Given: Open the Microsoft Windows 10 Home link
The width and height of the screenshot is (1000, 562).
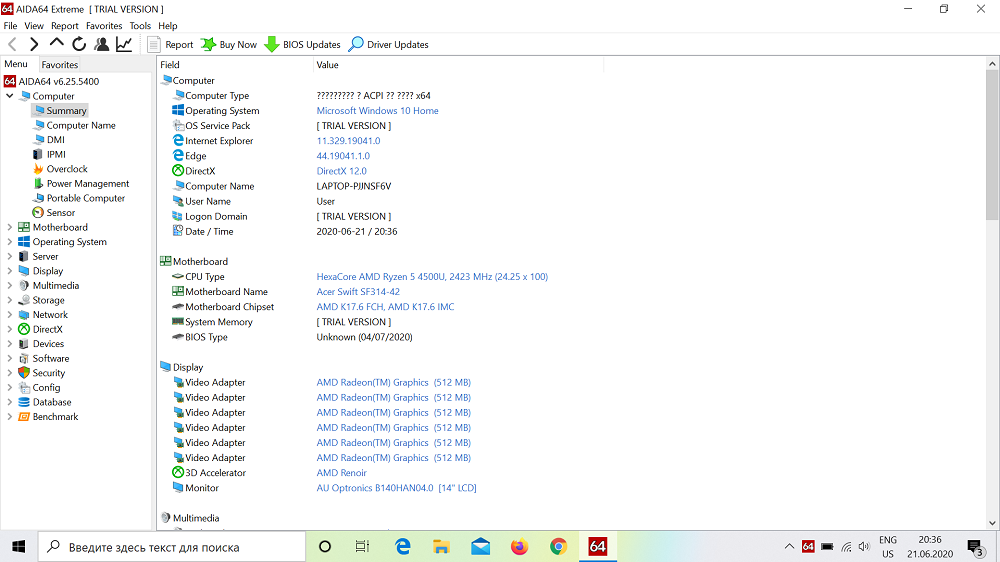Looking at the screenshot, I should point(378,110).
